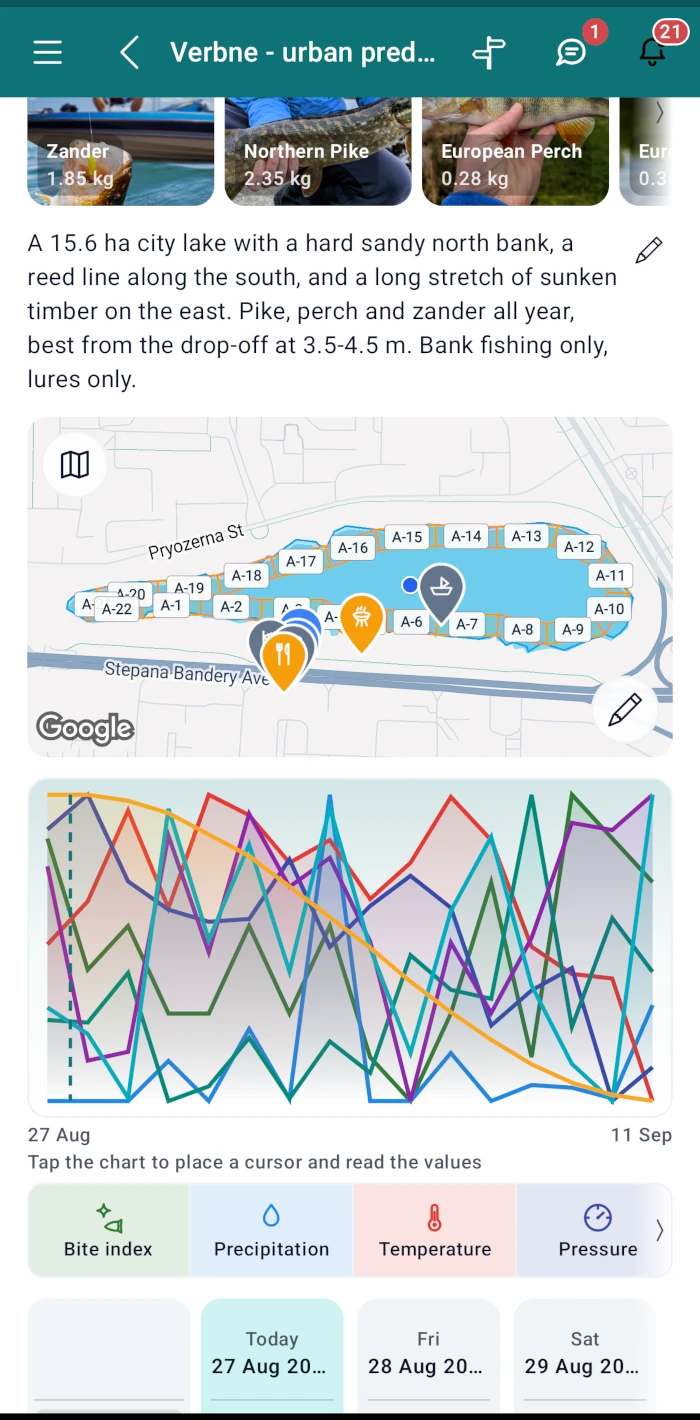Expand more chart parameters past Pressure

(659, 1230)
